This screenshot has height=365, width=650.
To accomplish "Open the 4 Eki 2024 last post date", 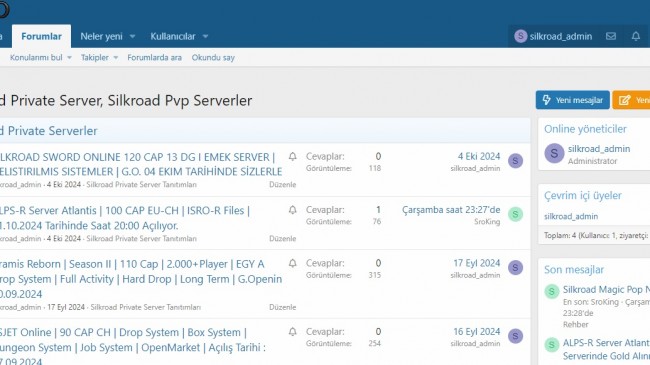I will click(479, 156).
